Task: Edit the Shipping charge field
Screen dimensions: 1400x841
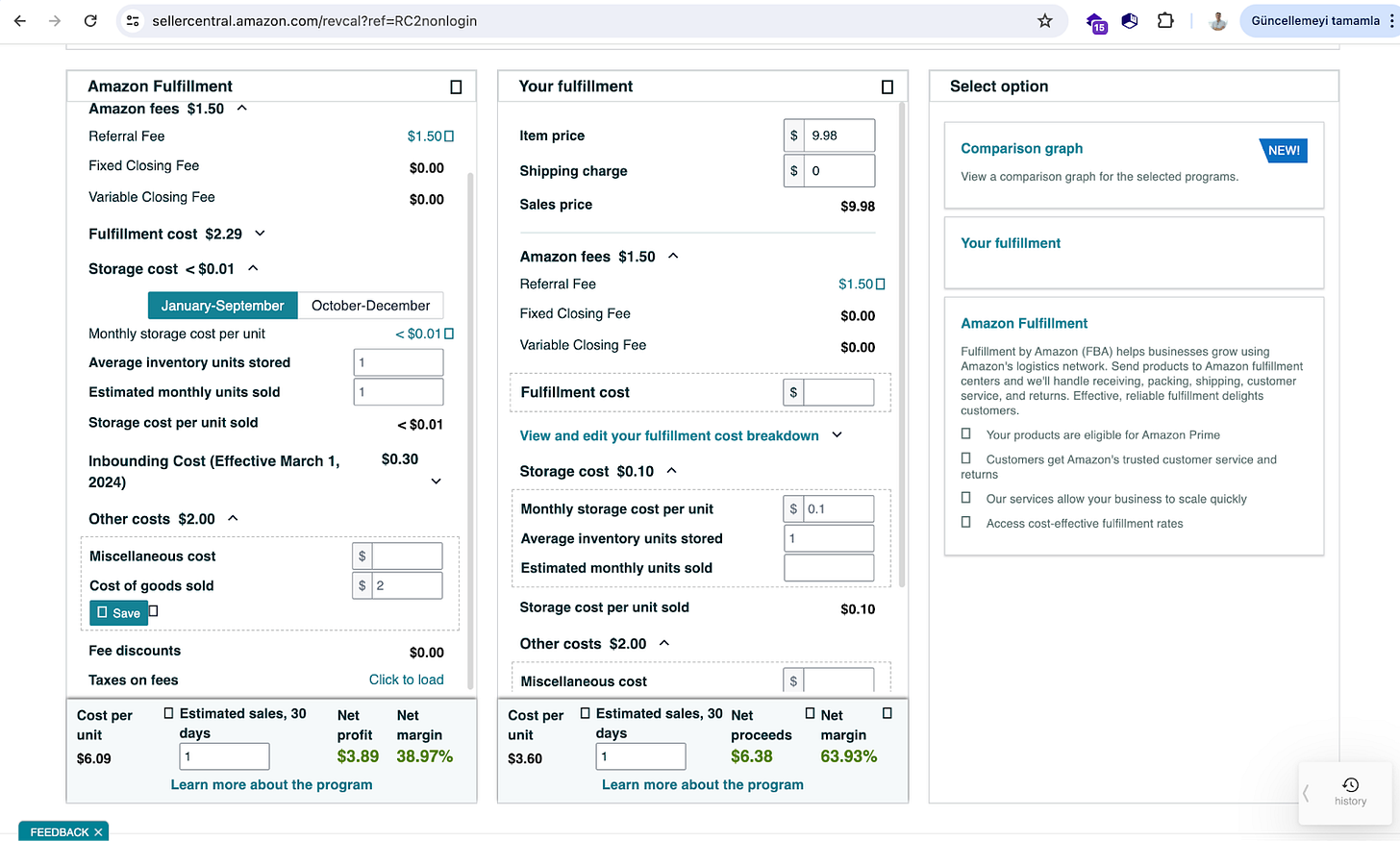Action: pyautogui.click(x=839, y=171)
